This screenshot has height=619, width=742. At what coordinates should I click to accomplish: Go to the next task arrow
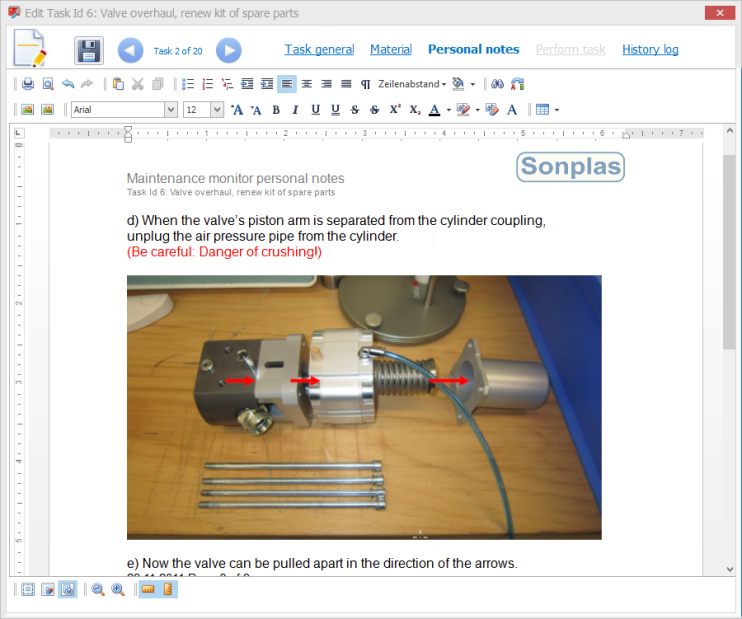click(x=228, y=50)
